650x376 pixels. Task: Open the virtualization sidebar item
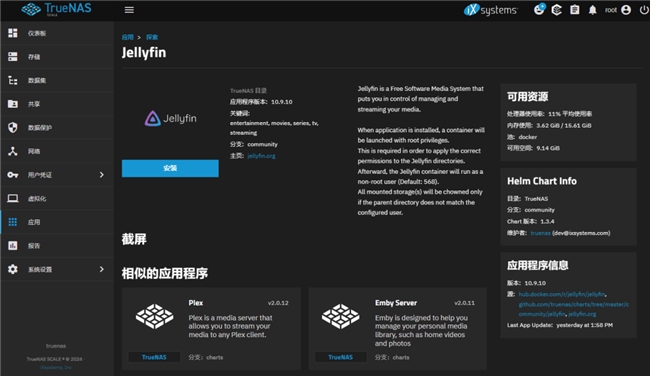pyautogui.click(x=57, y=199)
